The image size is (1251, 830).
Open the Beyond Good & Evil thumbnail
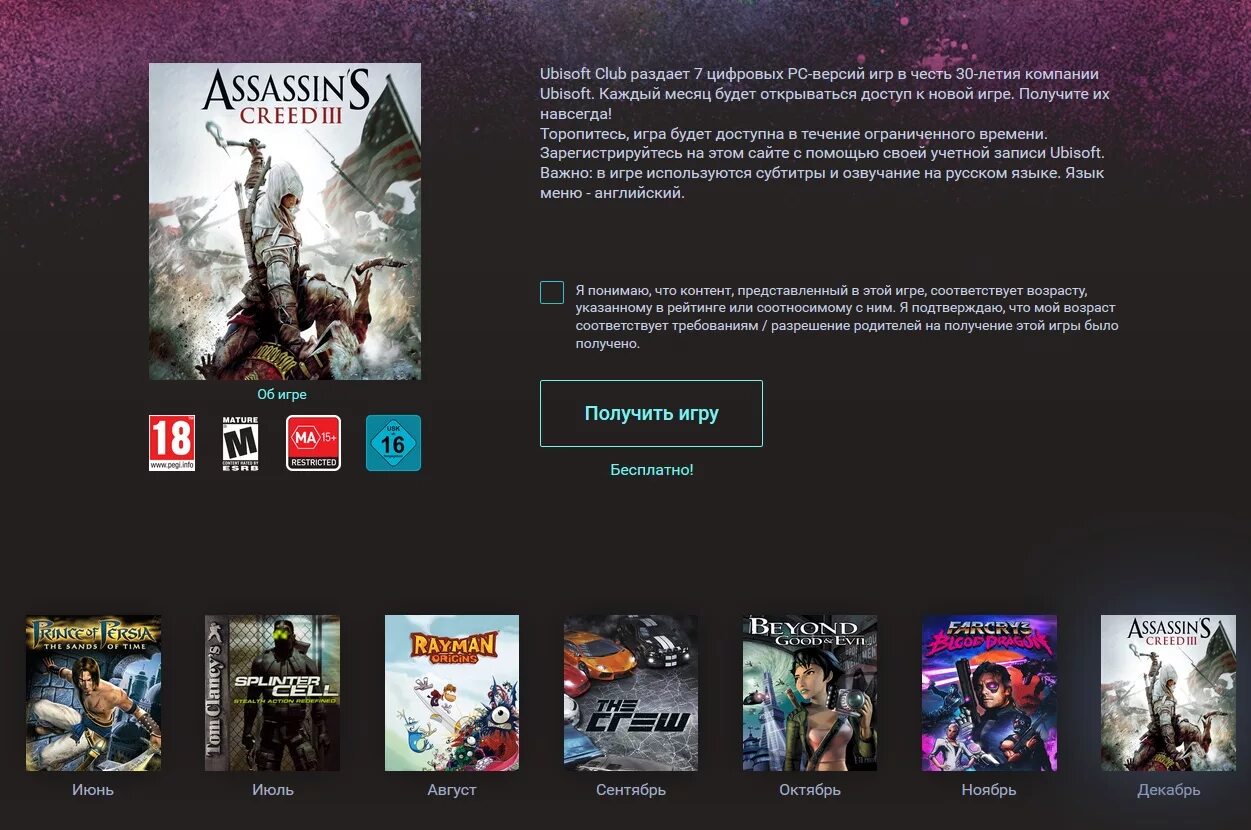click(x=810, y=693)
